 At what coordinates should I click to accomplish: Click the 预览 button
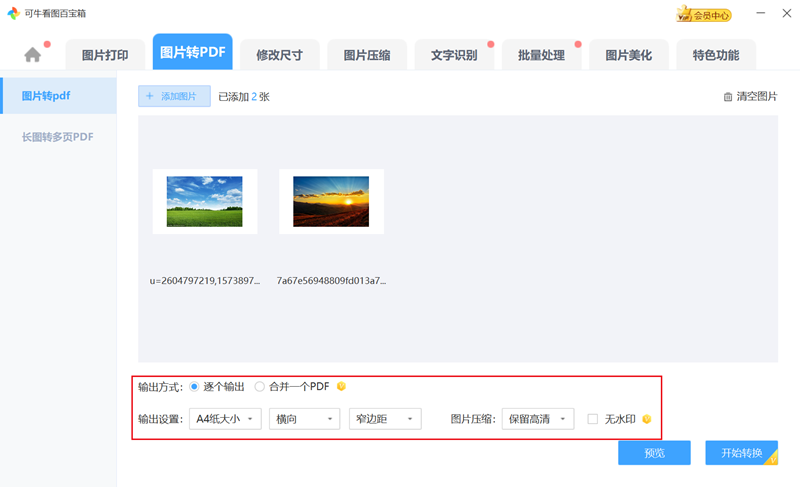pyautogui.click(x=654, y=453)
